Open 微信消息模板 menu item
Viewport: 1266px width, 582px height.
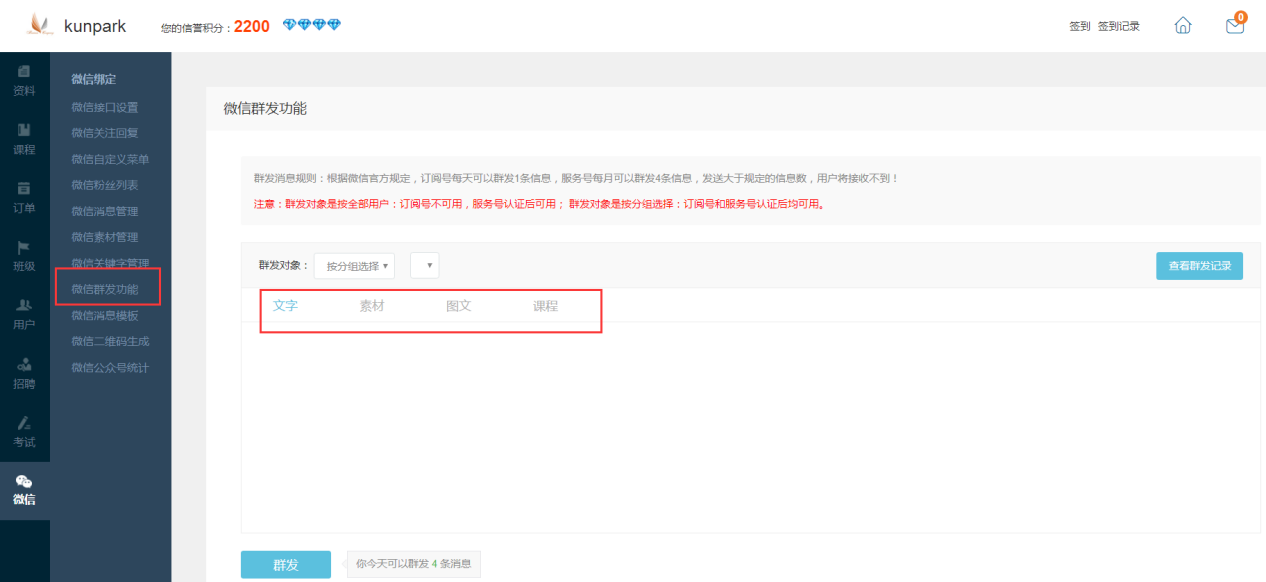click(105, 315)
